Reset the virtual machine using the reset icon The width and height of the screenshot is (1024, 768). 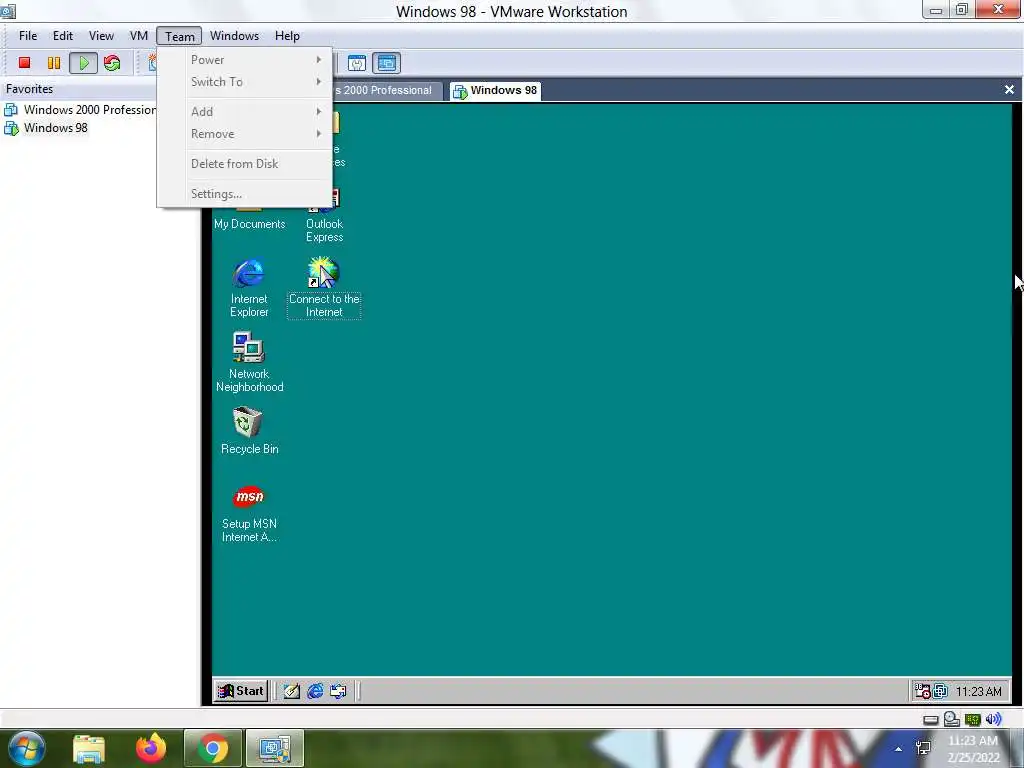click(x=112, y=63)
